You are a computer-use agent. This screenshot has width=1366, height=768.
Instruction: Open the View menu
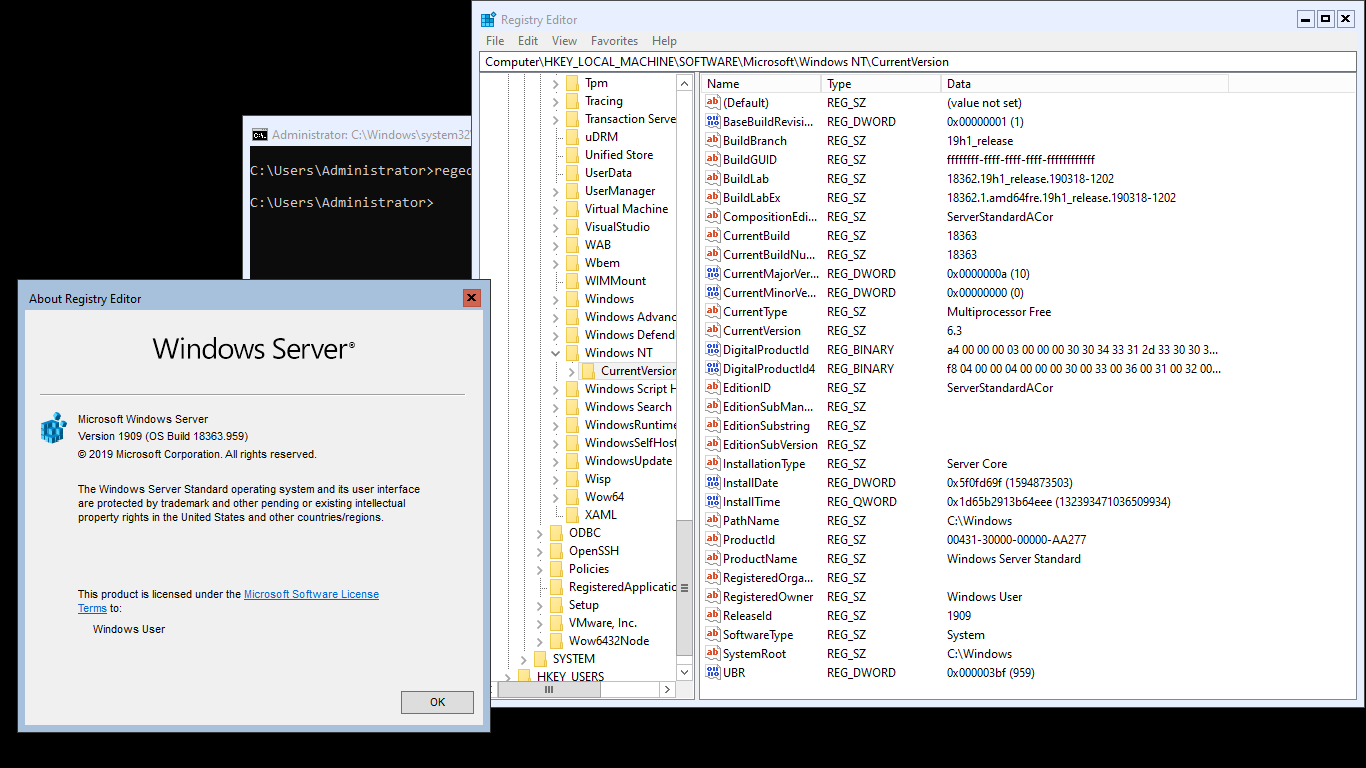click(x=564, y=41)
